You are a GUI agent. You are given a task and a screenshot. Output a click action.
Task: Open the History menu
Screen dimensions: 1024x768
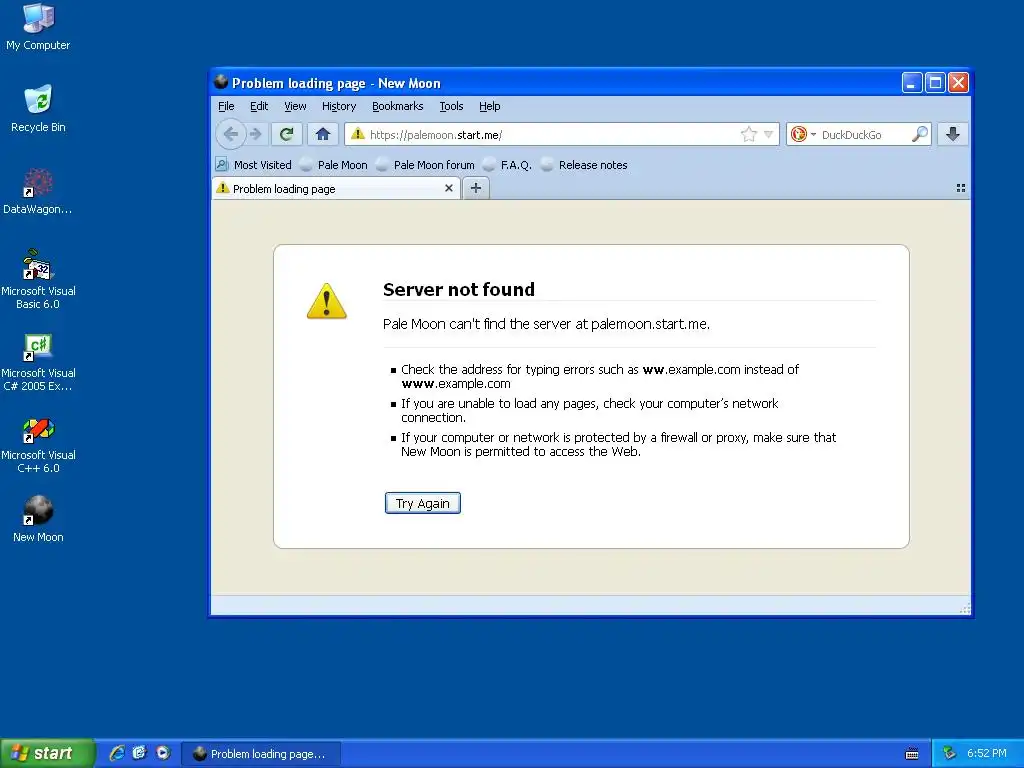pyautogui.click(x=339, y=106)
